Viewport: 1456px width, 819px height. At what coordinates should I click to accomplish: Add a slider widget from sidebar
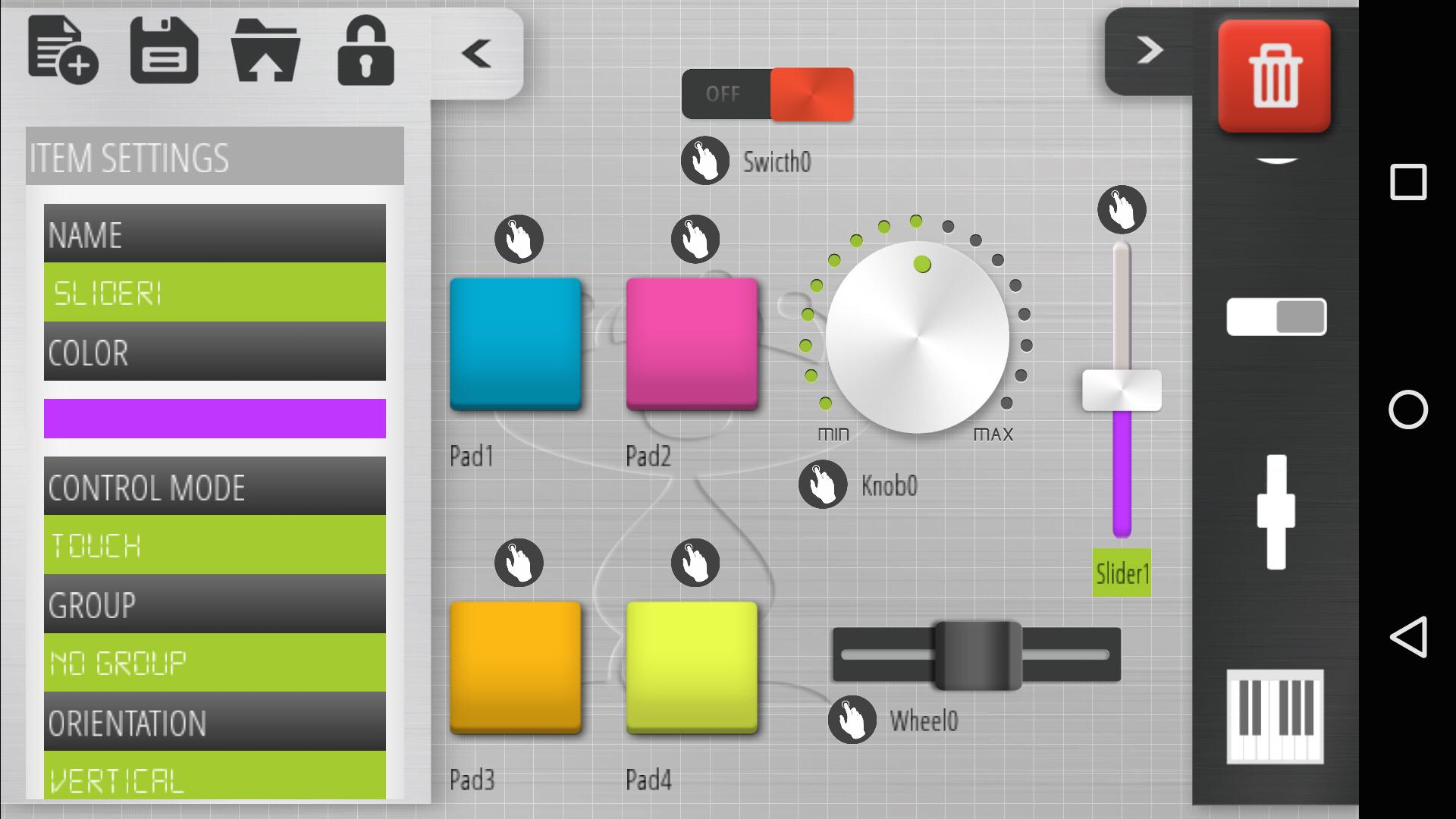coord(1276,512)
